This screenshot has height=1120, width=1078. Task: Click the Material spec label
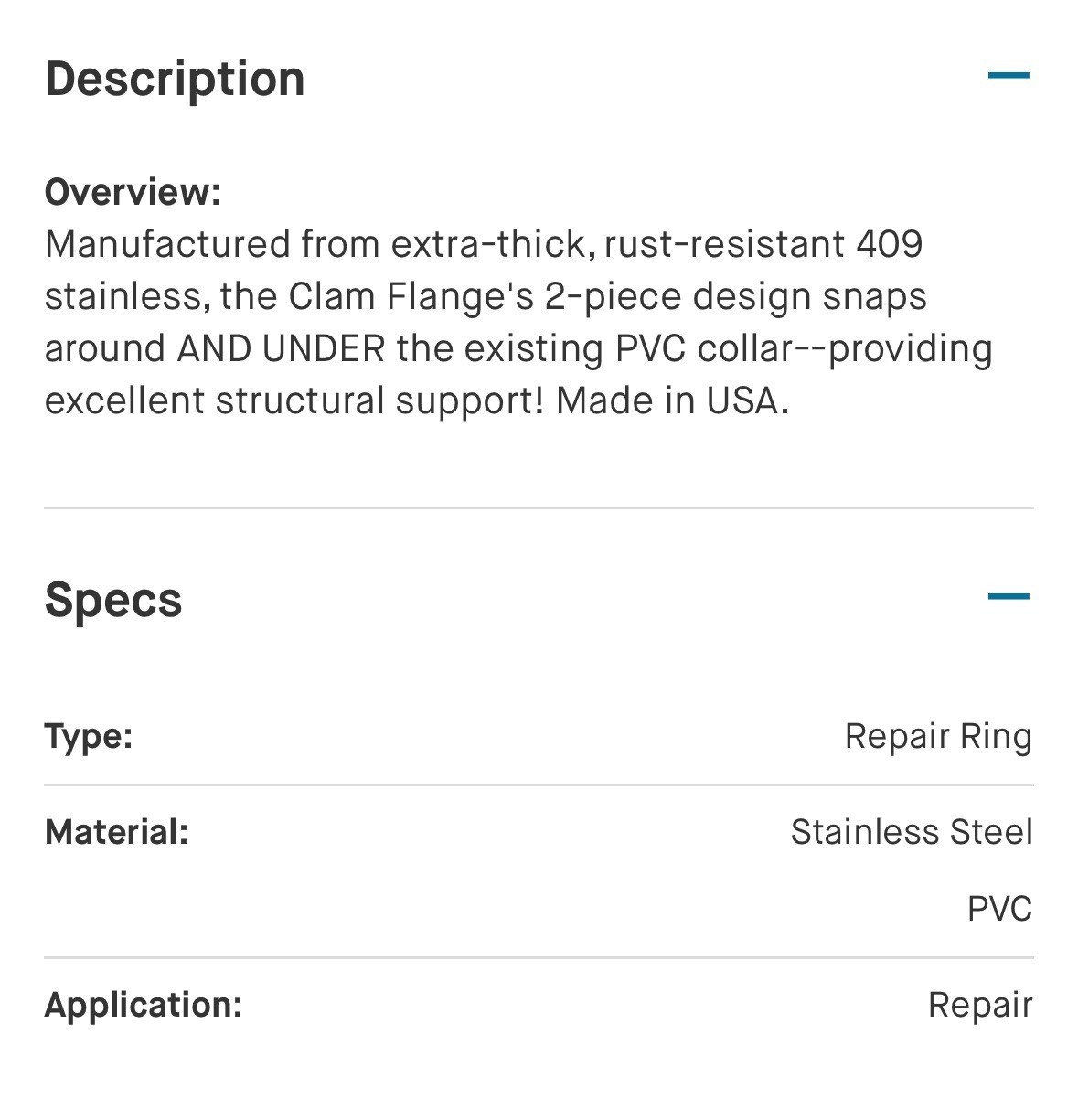point(116,832)
